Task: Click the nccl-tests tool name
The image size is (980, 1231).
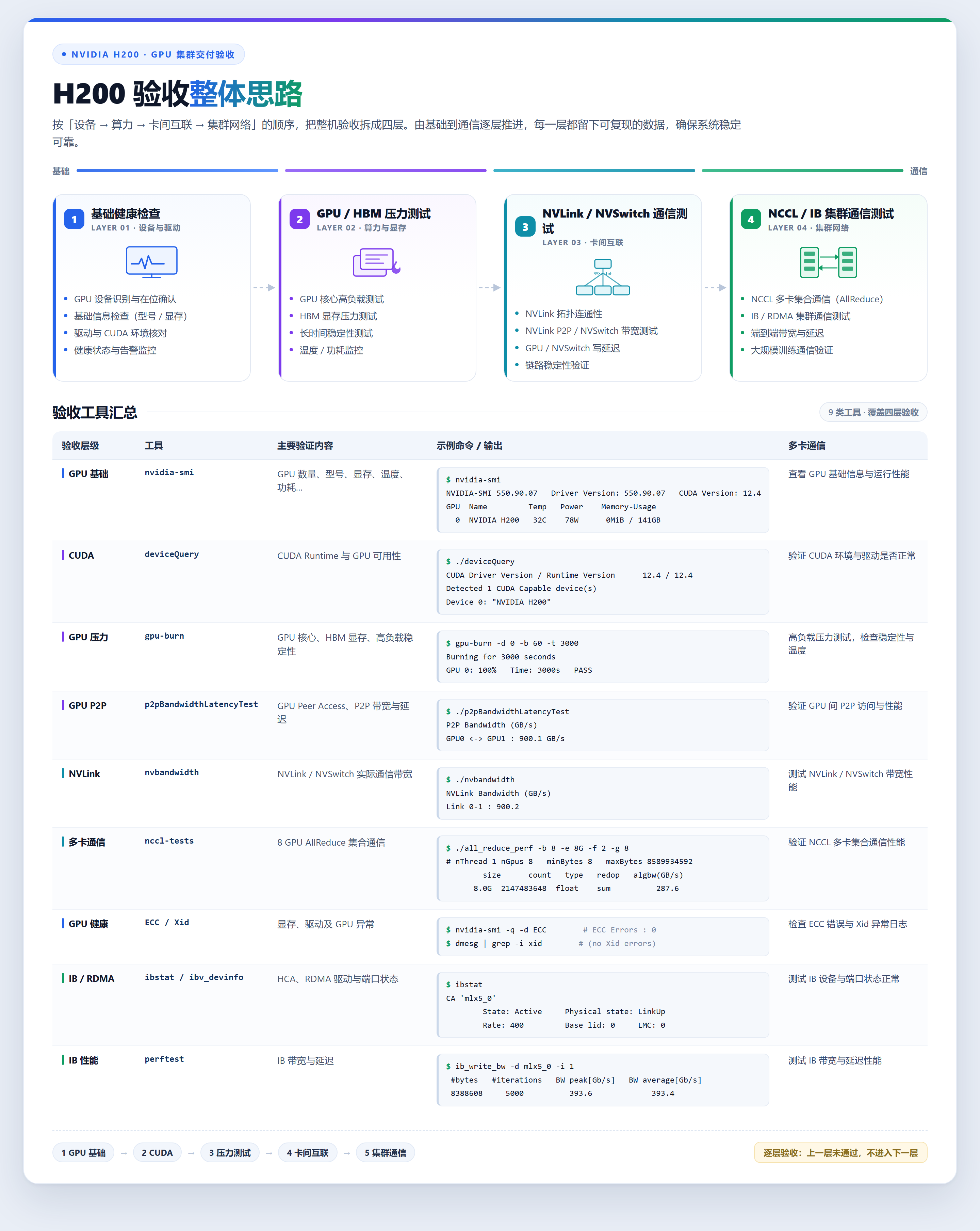Action: pyautogui.click(x=169, y=841)
